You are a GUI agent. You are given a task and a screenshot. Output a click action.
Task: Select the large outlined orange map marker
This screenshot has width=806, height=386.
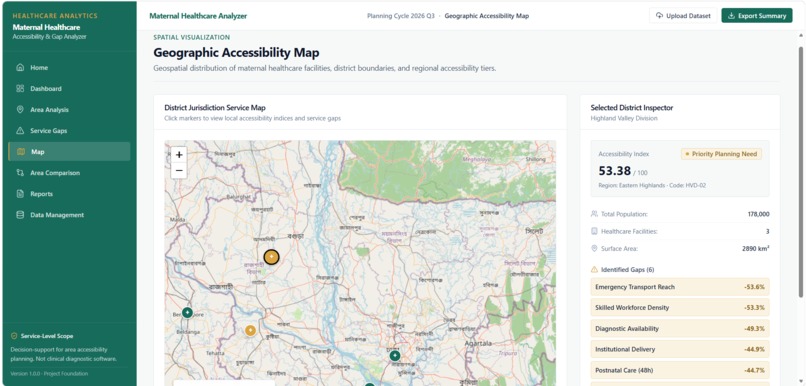271,257
